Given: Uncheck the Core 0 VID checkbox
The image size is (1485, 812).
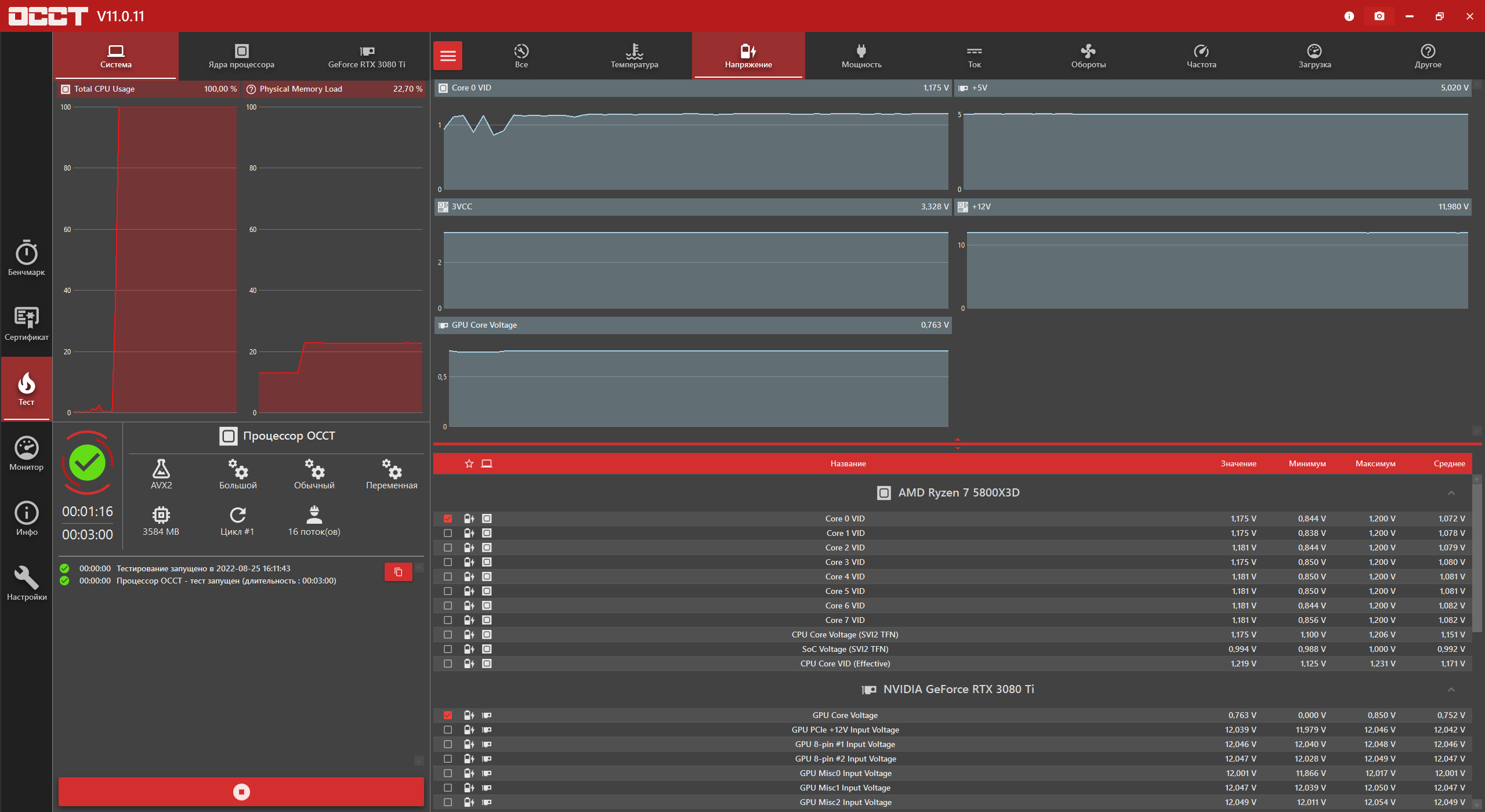Looking at the screenshot, I should [x=448, y=519].
